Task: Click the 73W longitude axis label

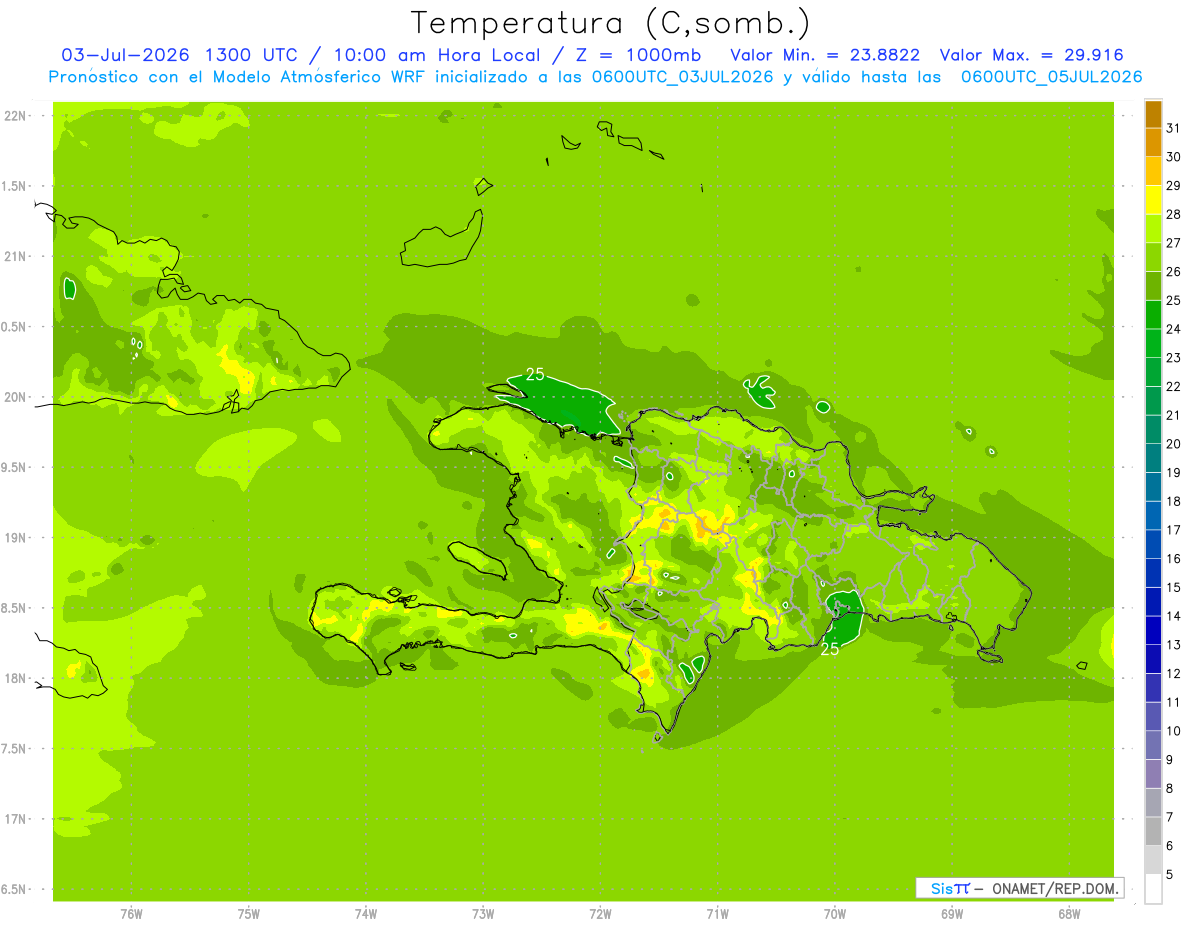Action: point(483,914)
